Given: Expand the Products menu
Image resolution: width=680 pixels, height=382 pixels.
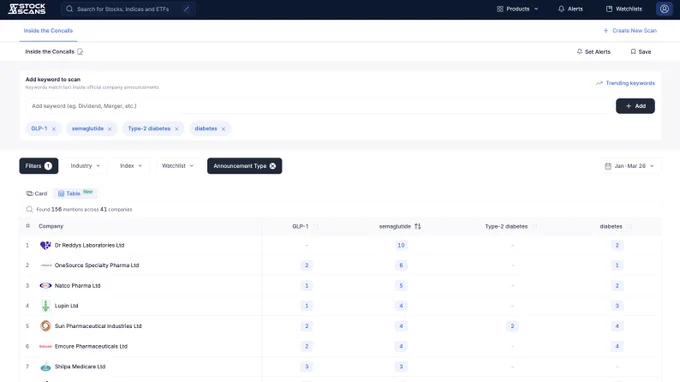Looking at the screenshot, I should [x=517, y=9].
